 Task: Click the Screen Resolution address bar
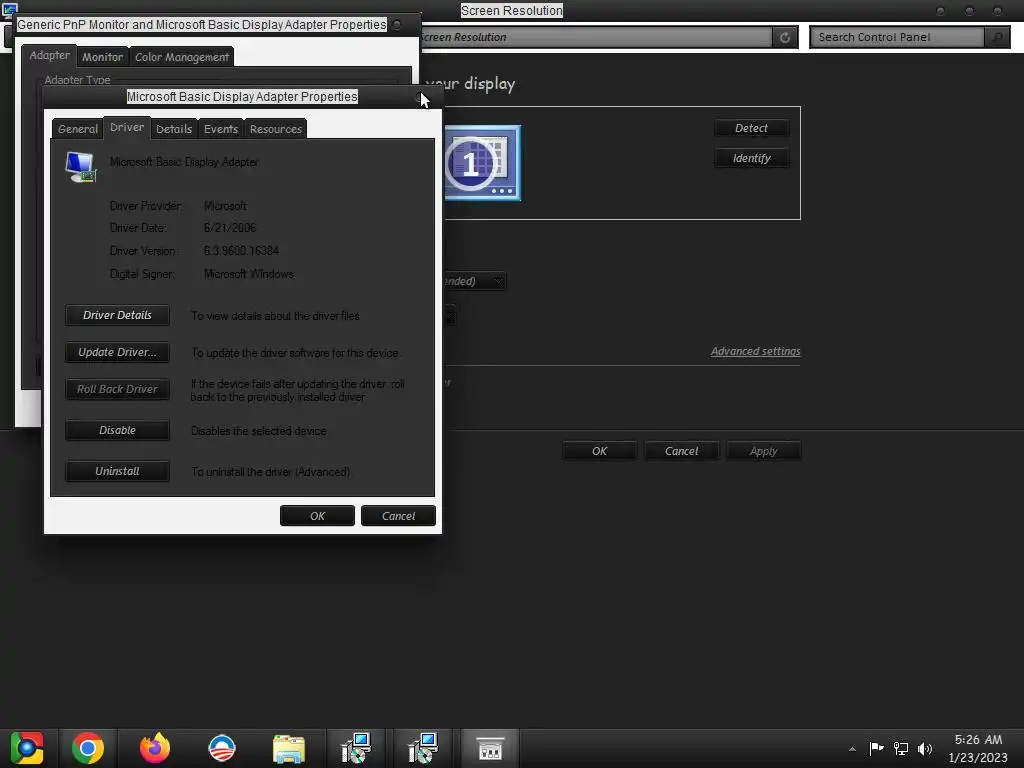pos(594,37)
